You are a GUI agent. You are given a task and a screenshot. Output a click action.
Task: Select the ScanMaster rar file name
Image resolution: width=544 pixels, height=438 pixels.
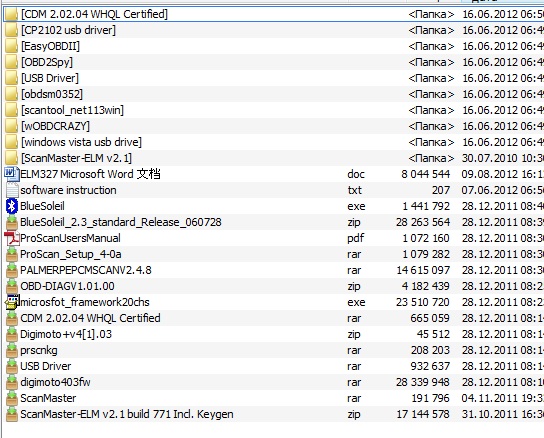48,398
